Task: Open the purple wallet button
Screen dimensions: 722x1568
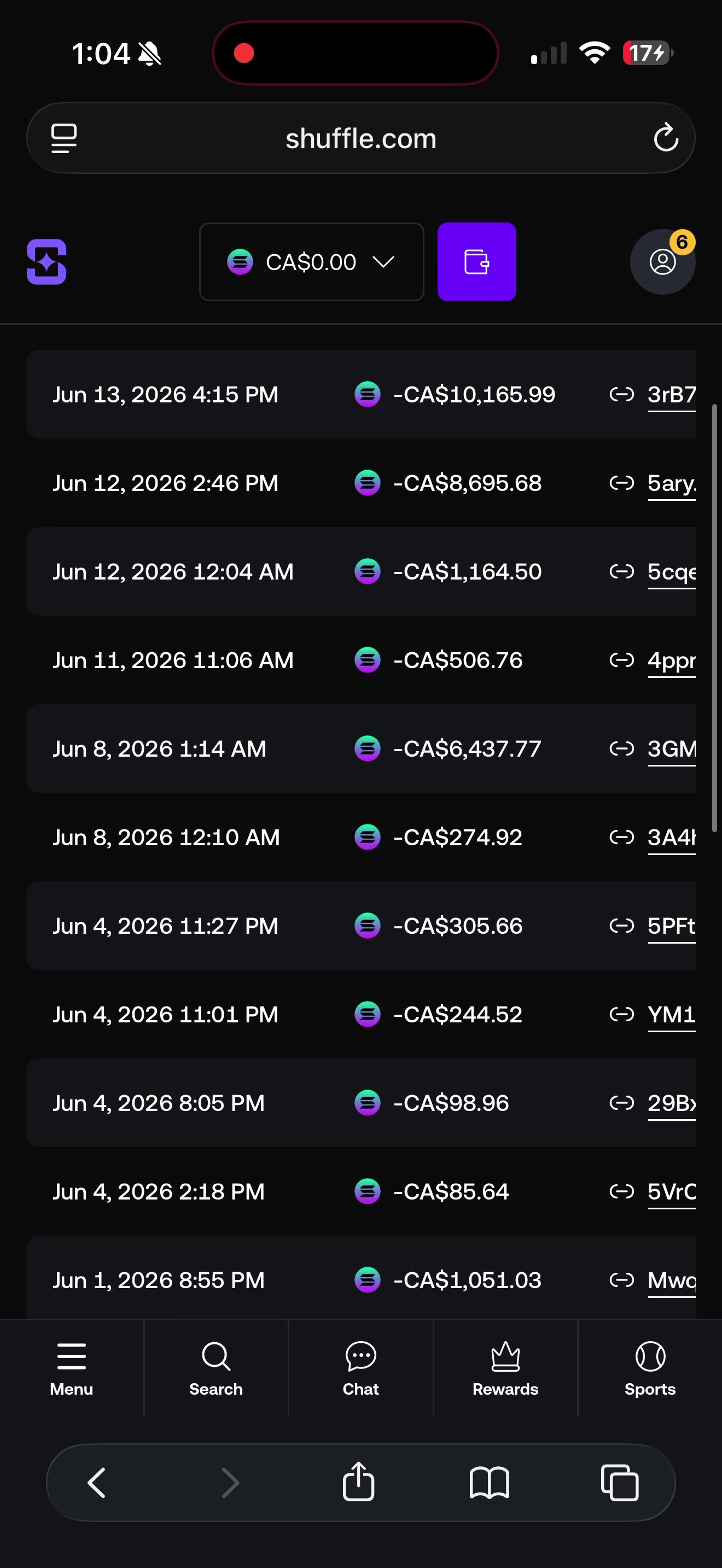Action: (x=476, y=262)
